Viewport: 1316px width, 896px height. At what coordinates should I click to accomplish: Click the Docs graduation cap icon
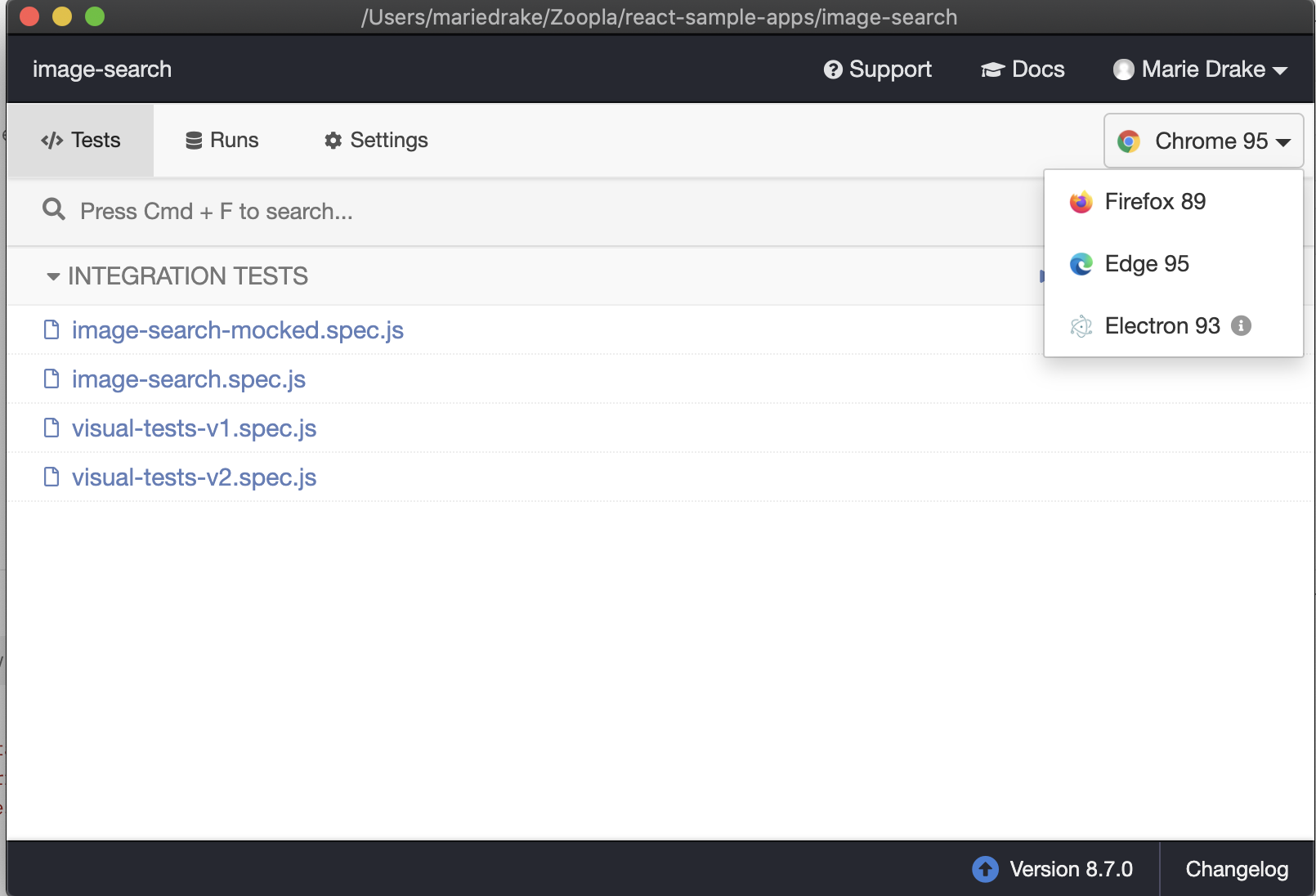[x=992, y=70]
